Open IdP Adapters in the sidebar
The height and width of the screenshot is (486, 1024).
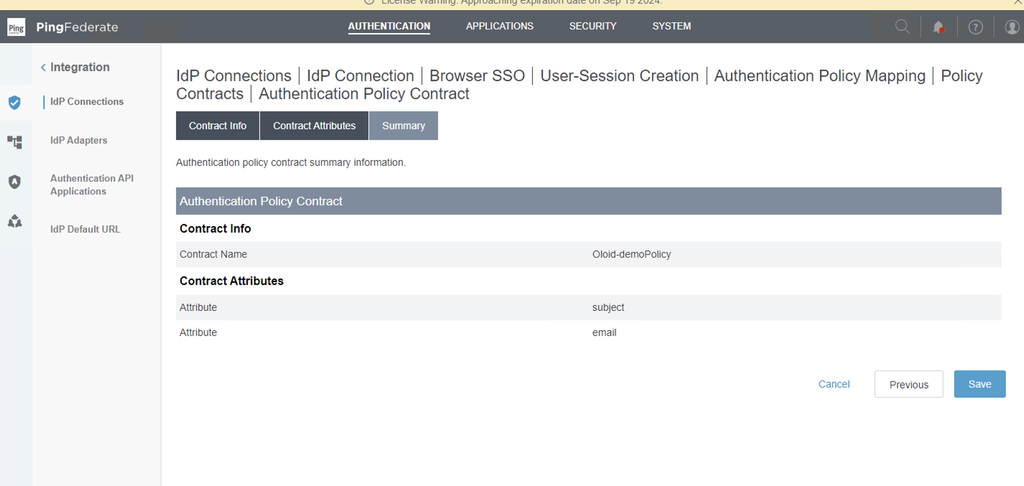78,140
